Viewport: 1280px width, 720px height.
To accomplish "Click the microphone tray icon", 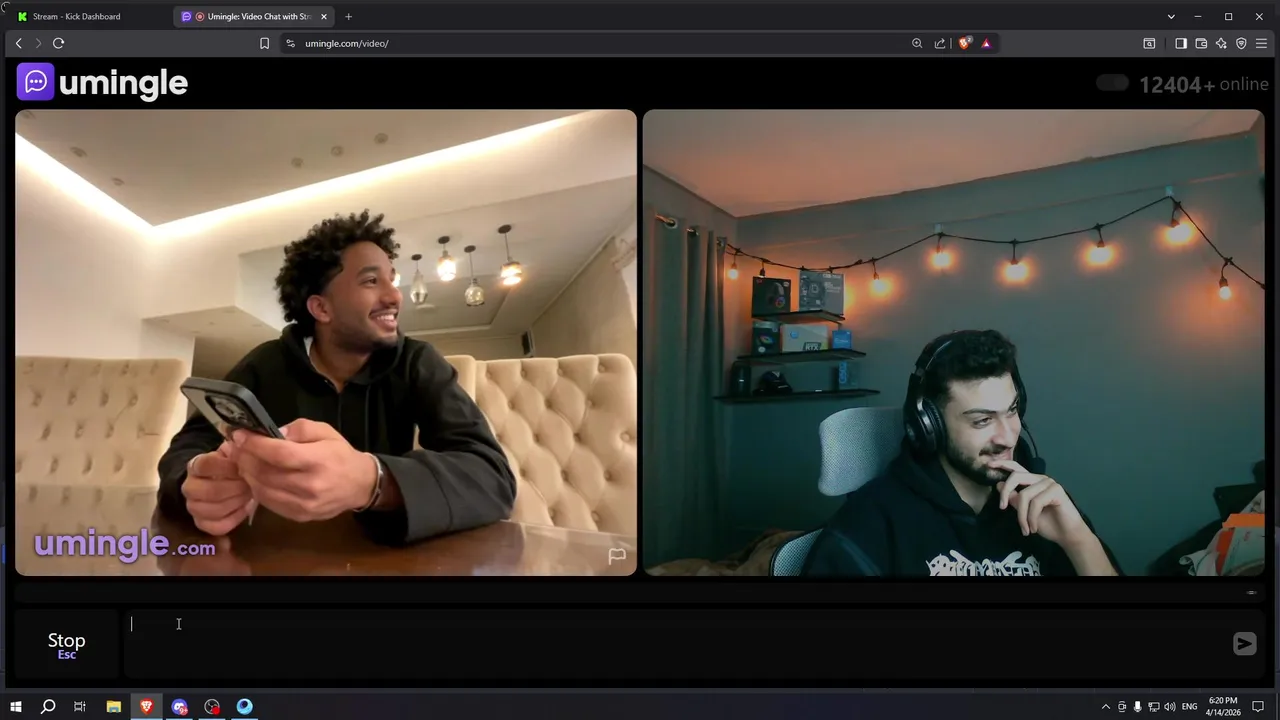I will tap(1137, 707).
